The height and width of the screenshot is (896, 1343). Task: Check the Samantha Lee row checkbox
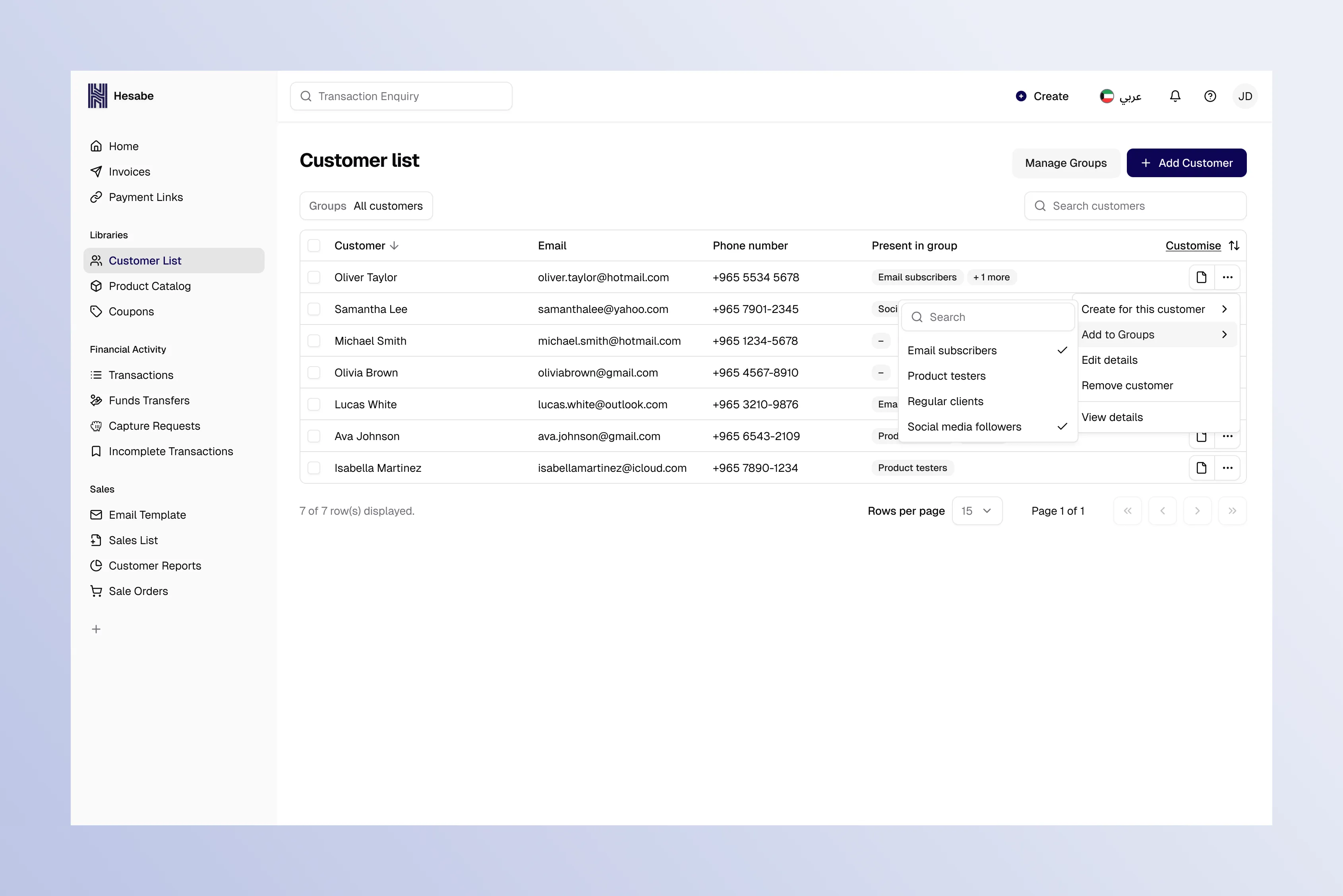pos(314,309)
